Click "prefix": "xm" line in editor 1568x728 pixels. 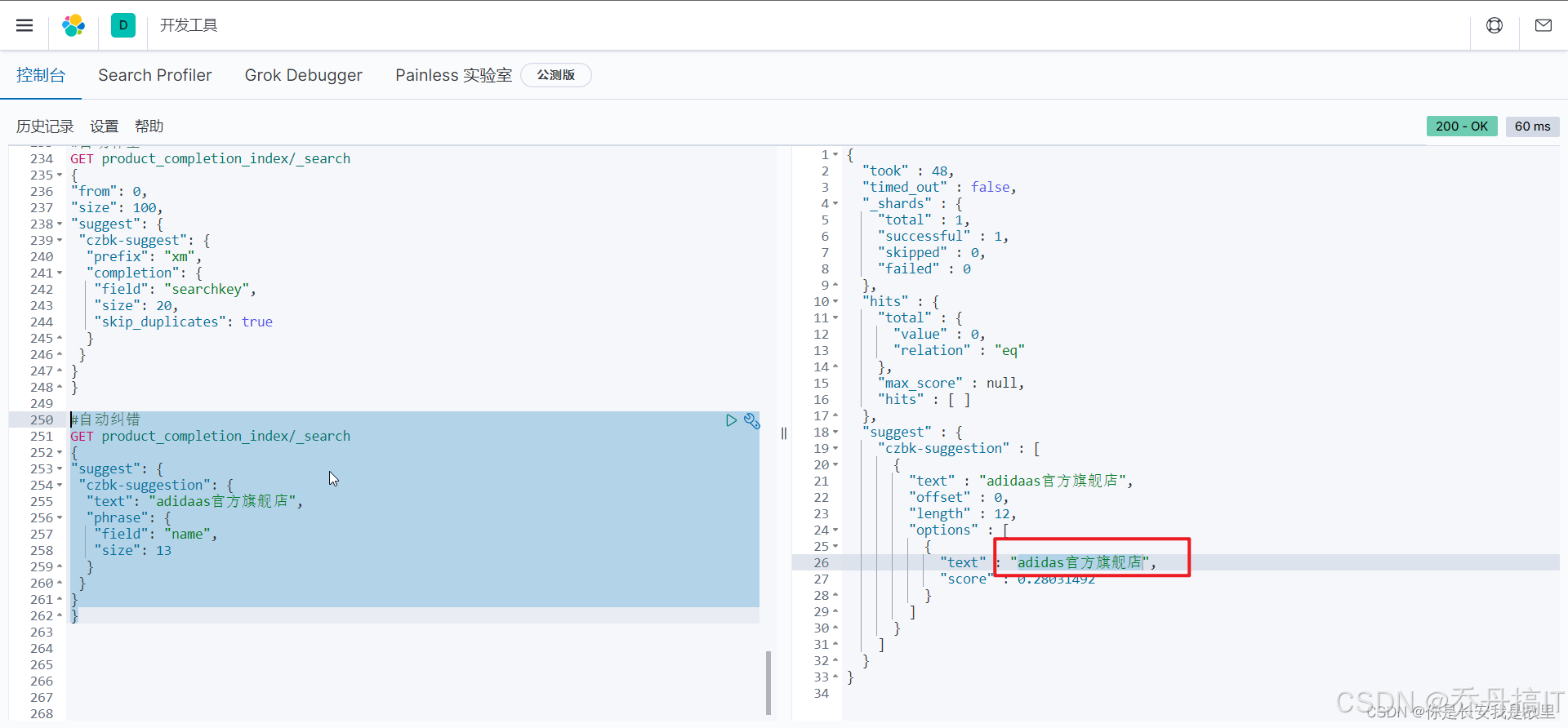pyautogui.click(x=144, y=256)
